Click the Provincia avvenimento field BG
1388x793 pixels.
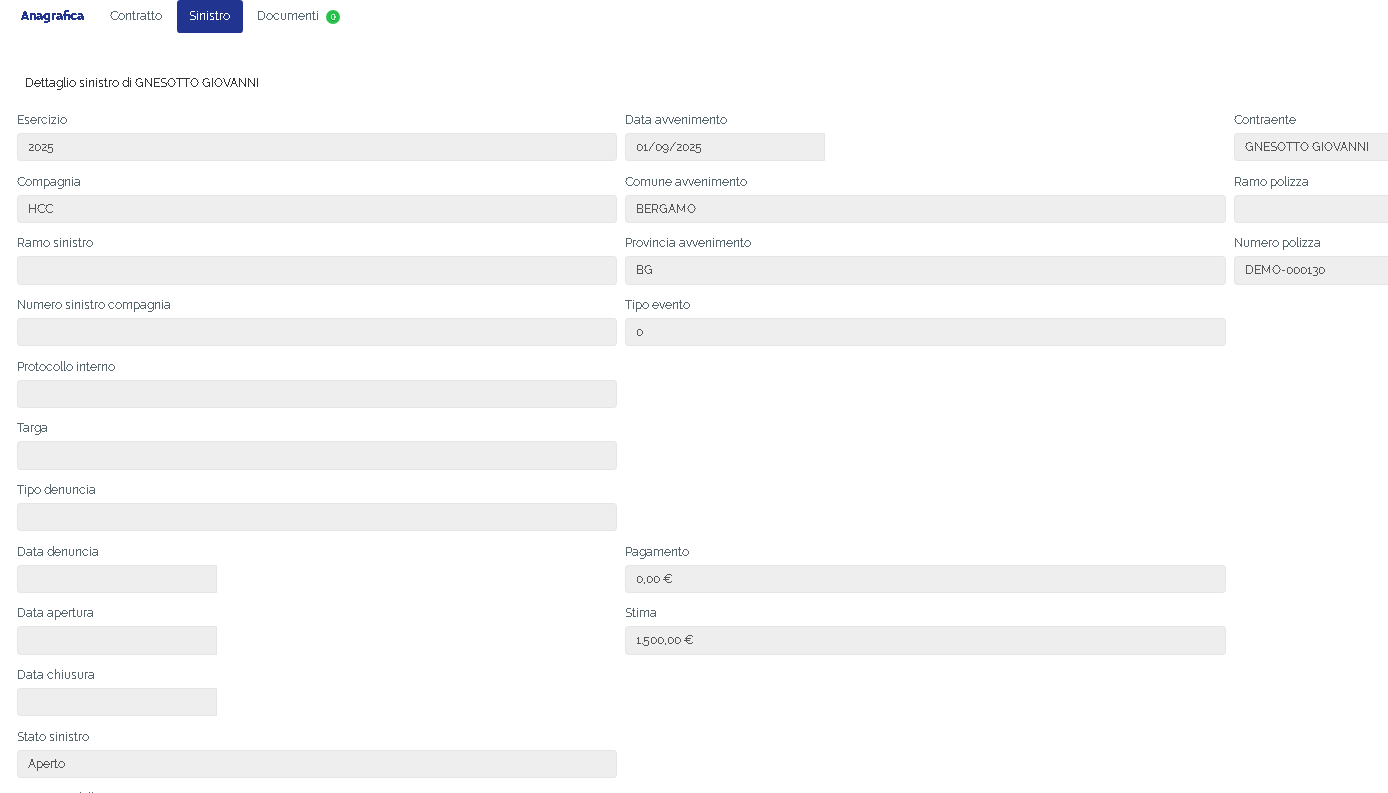click(x=924, y=270)
